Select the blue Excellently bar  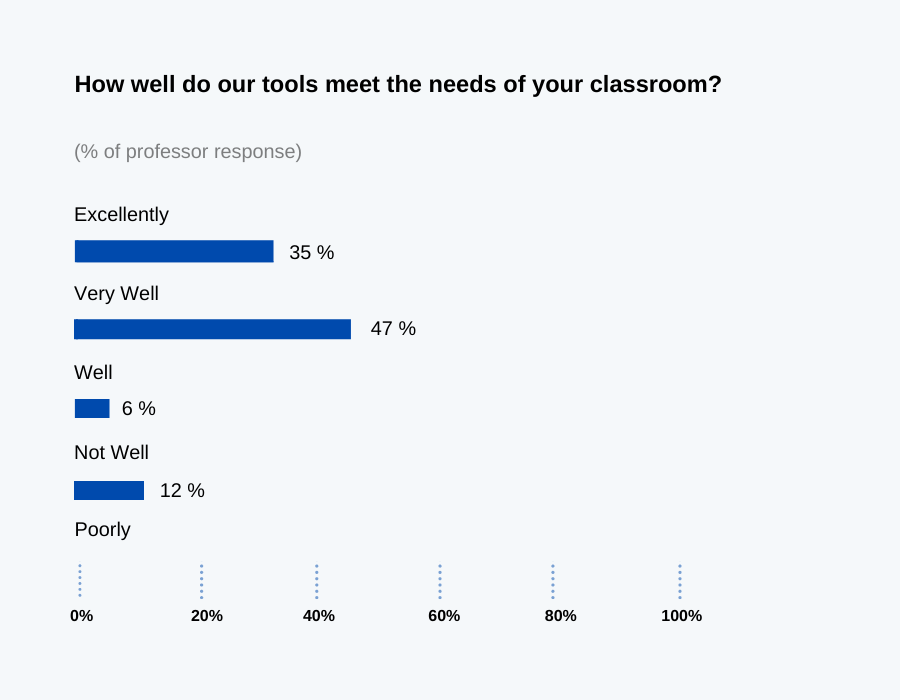coord(174,252)
